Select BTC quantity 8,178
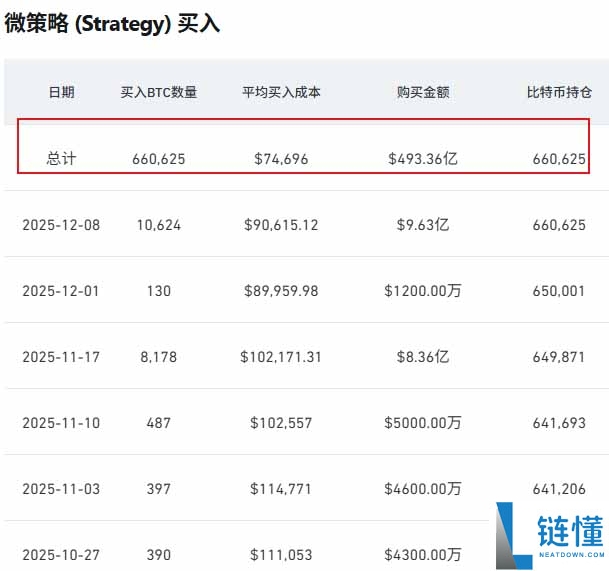The image size is (609, 571). pos(158,357)
